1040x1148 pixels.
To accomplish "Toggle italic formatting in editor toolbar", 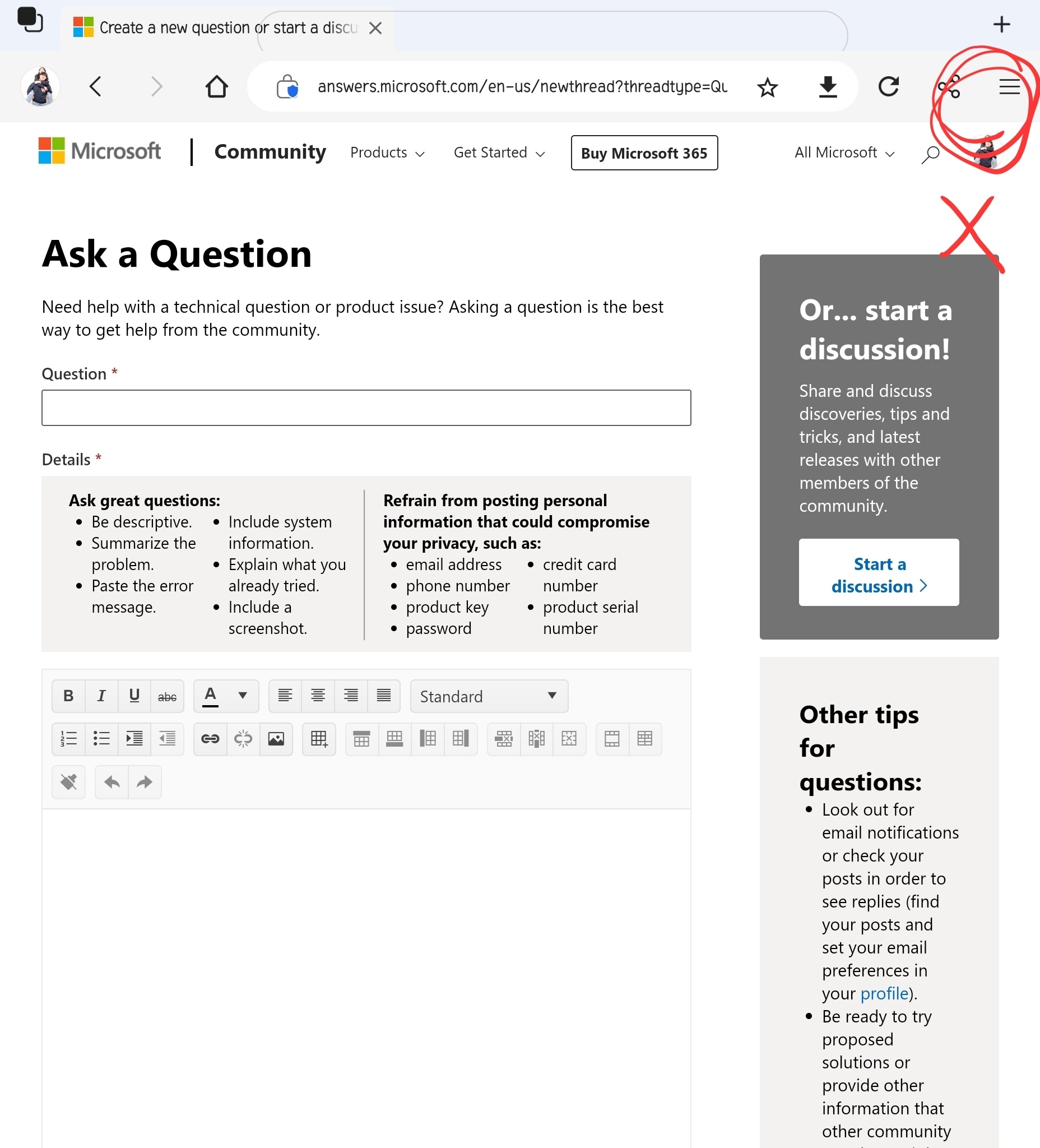I will [101, 696].
